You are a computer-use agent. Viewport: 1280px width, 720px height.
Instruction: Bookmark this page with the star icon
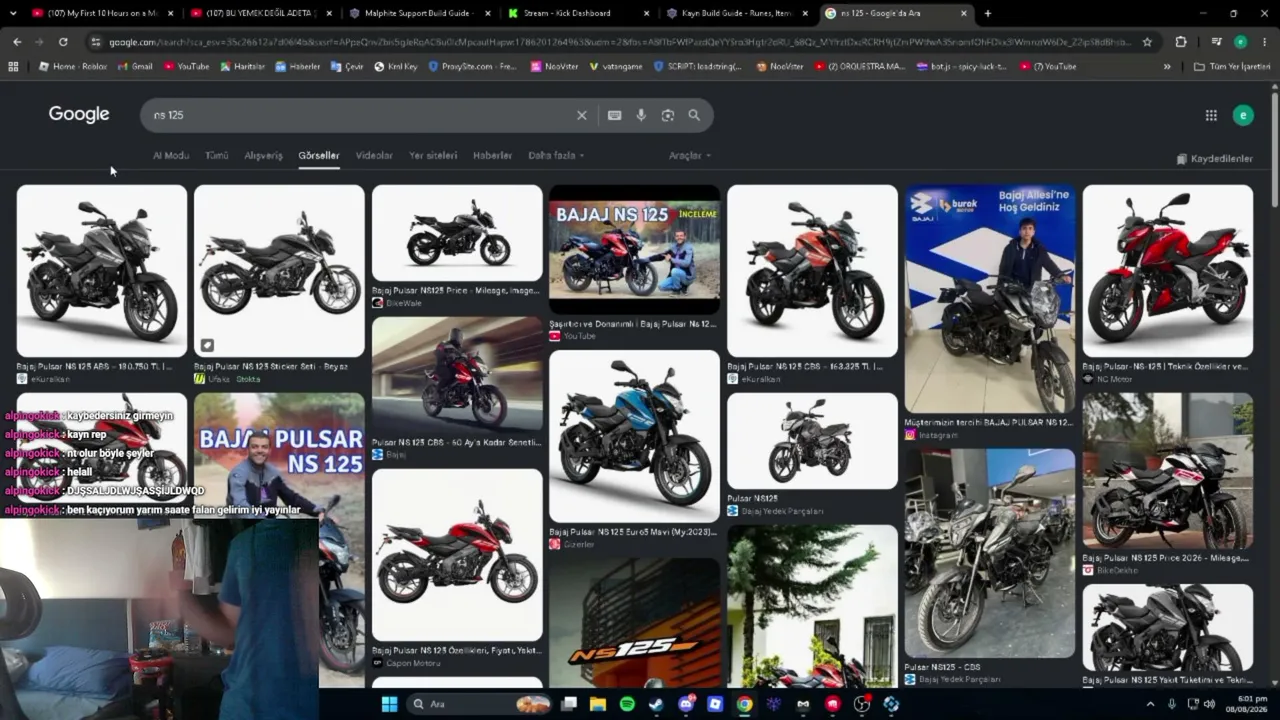[x=1147, y=42]
